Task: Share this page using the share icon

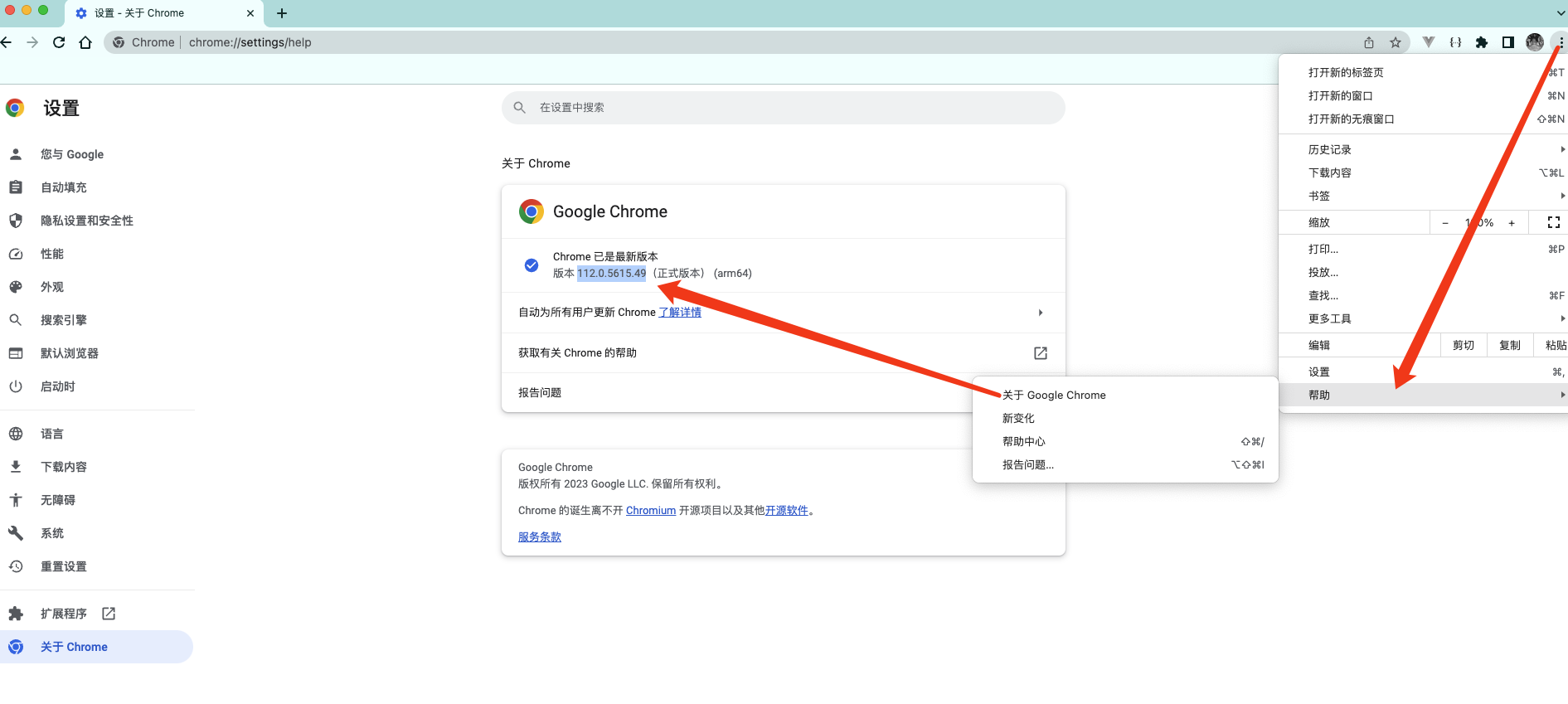Action: point(1369,42)
